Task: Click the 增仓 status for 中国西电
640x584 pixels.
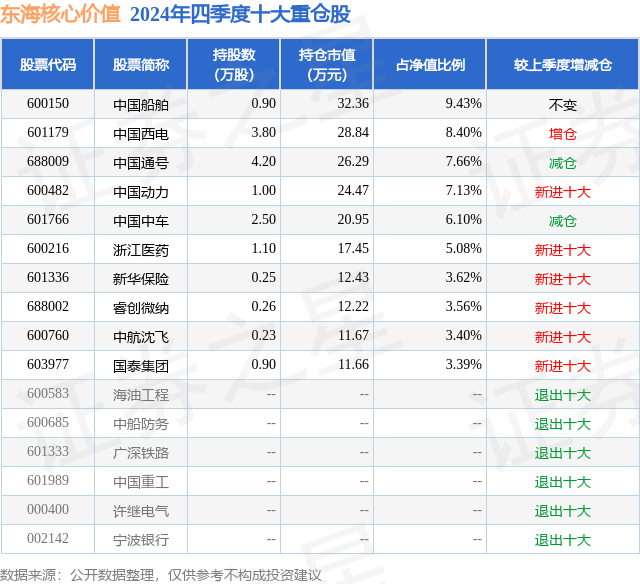Action: coord(563,134)
